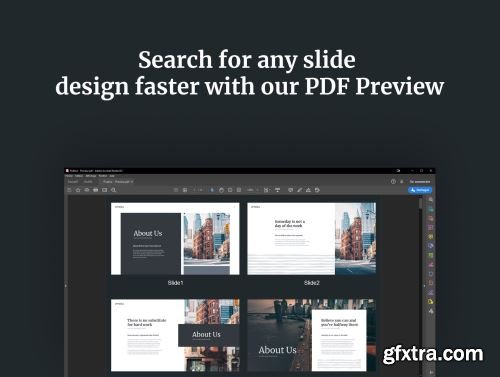Click the save icon at toolbar's left end
The height and width of the screenshot is (377, 500).
click(69, 190)
